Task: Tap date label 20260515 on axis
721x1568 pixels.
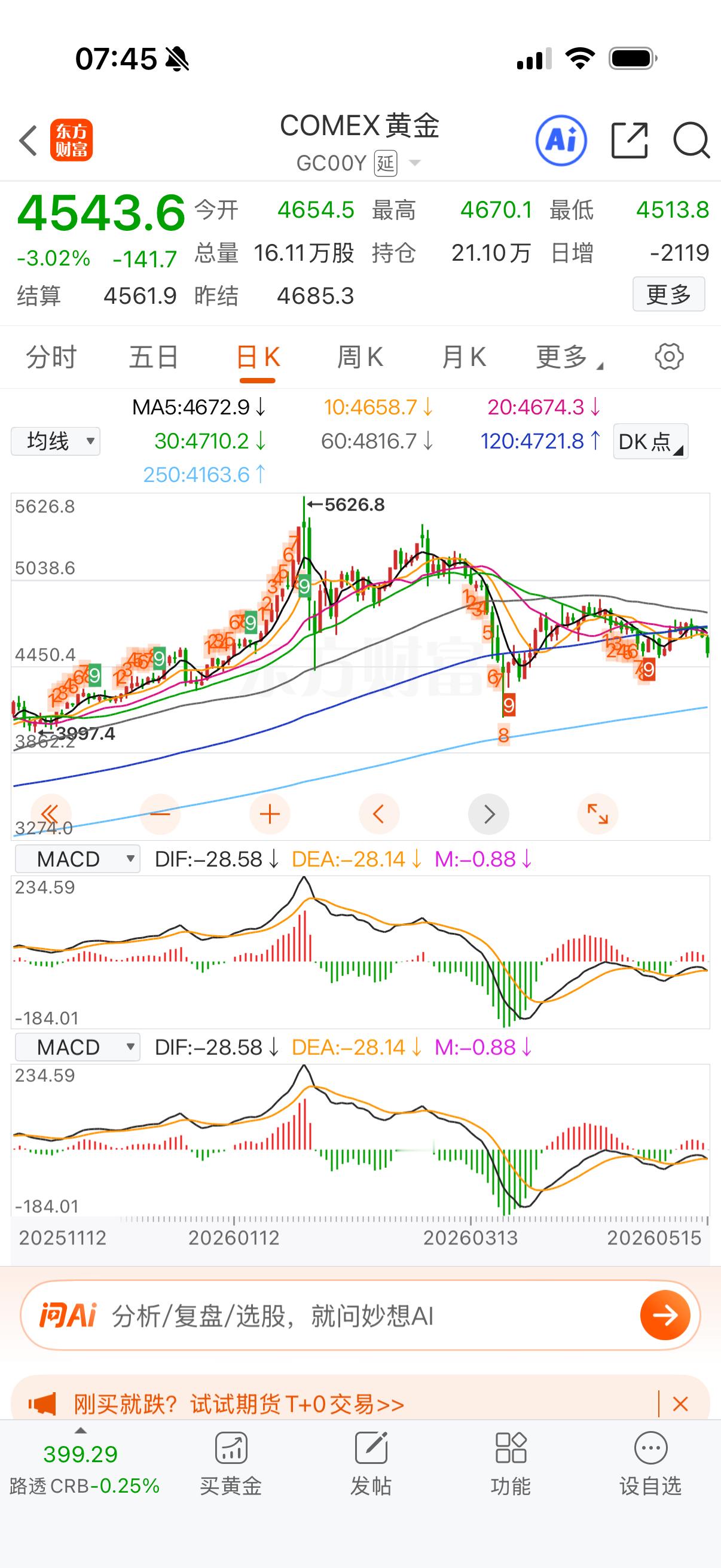Action: coord(654,1237)
